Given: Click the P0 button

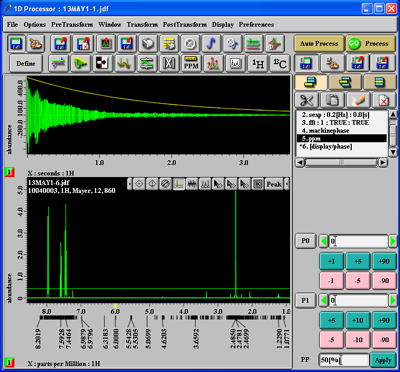Looking at the screenshot, I should [305, 241].
